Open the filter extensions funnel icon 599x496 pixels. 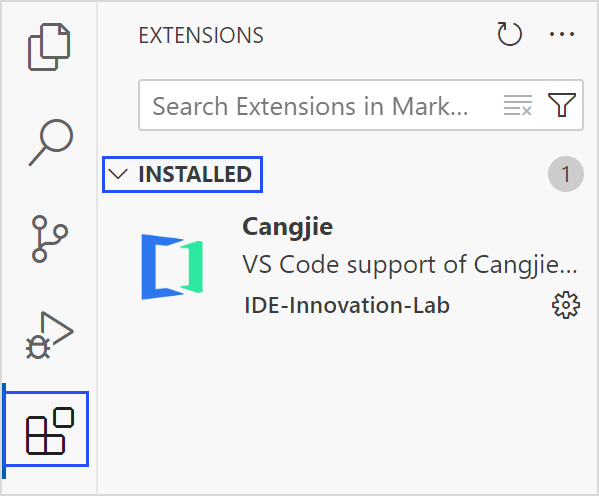(562, 105)
